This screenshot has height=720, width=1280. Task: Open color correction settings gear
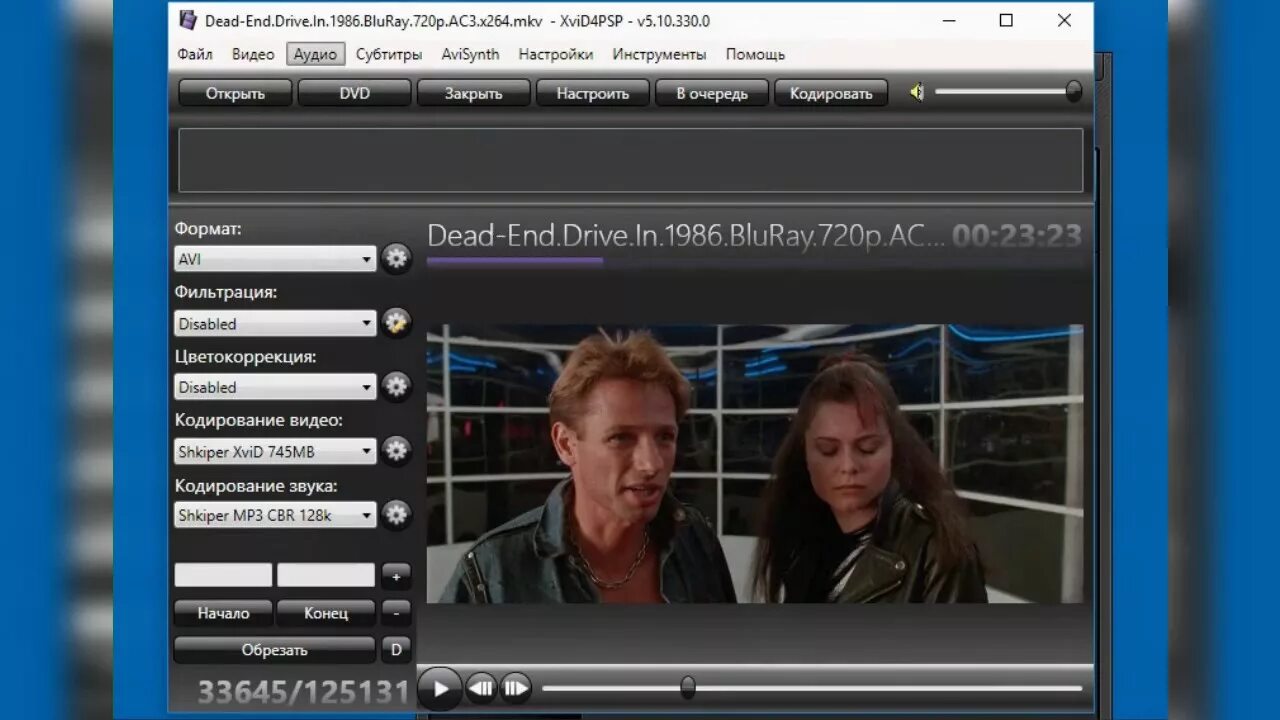pyautogui.click(x=397, y=386)
